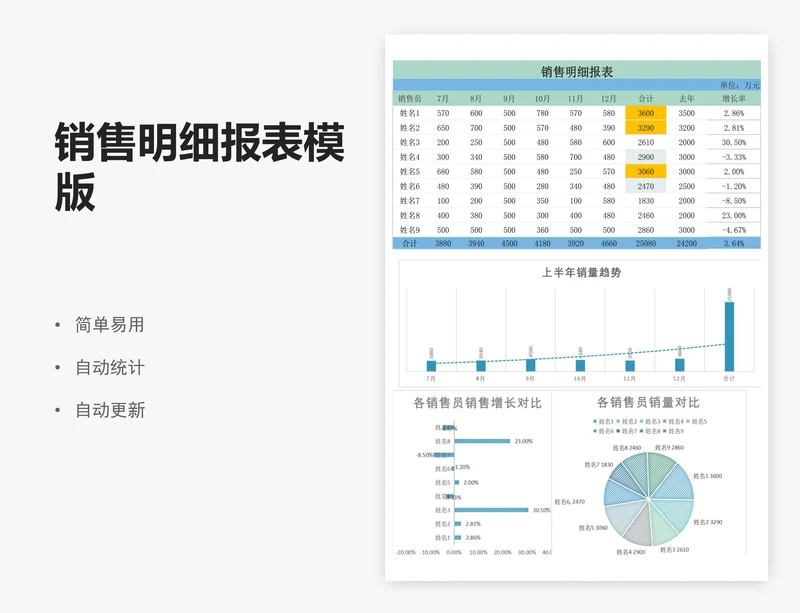
Task: Select the 销售员 column header
Action: tap(409, 99)
